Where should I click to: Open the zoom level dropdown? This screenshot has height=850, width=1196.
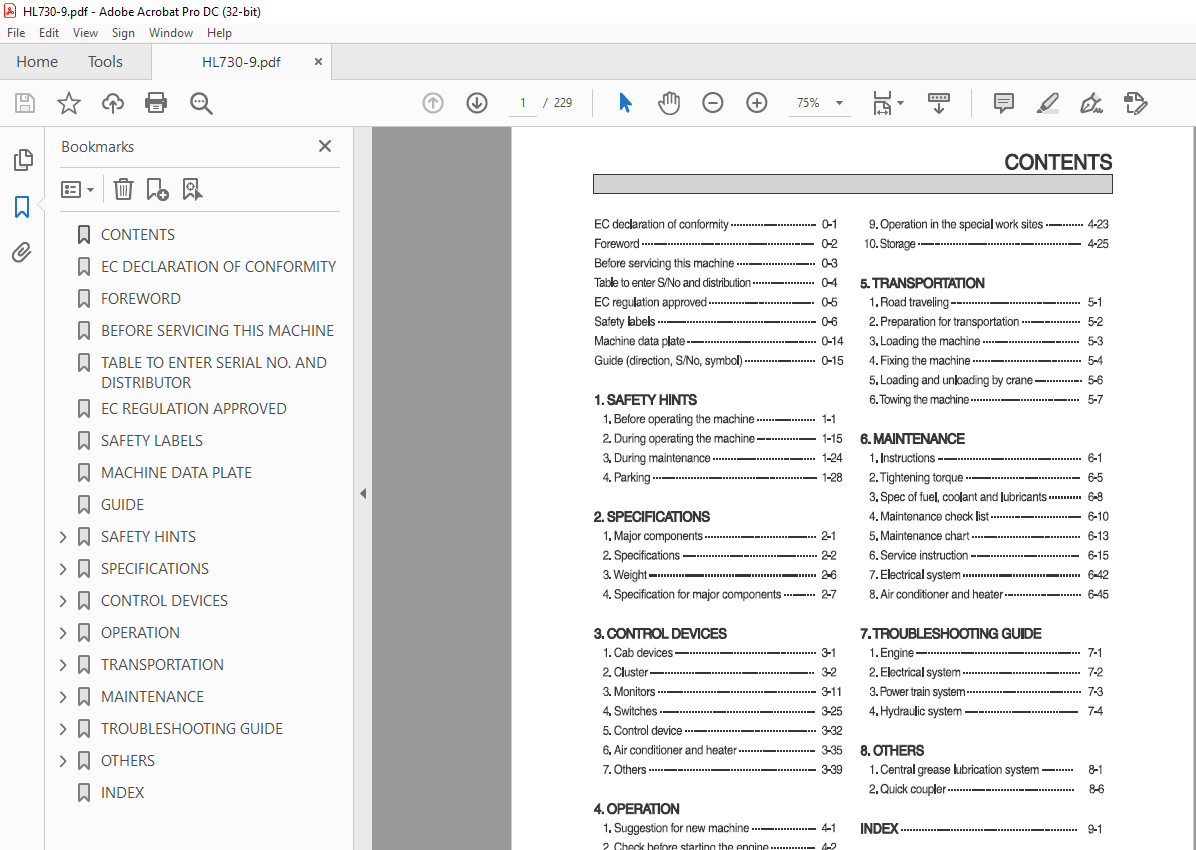pos(839,103)
